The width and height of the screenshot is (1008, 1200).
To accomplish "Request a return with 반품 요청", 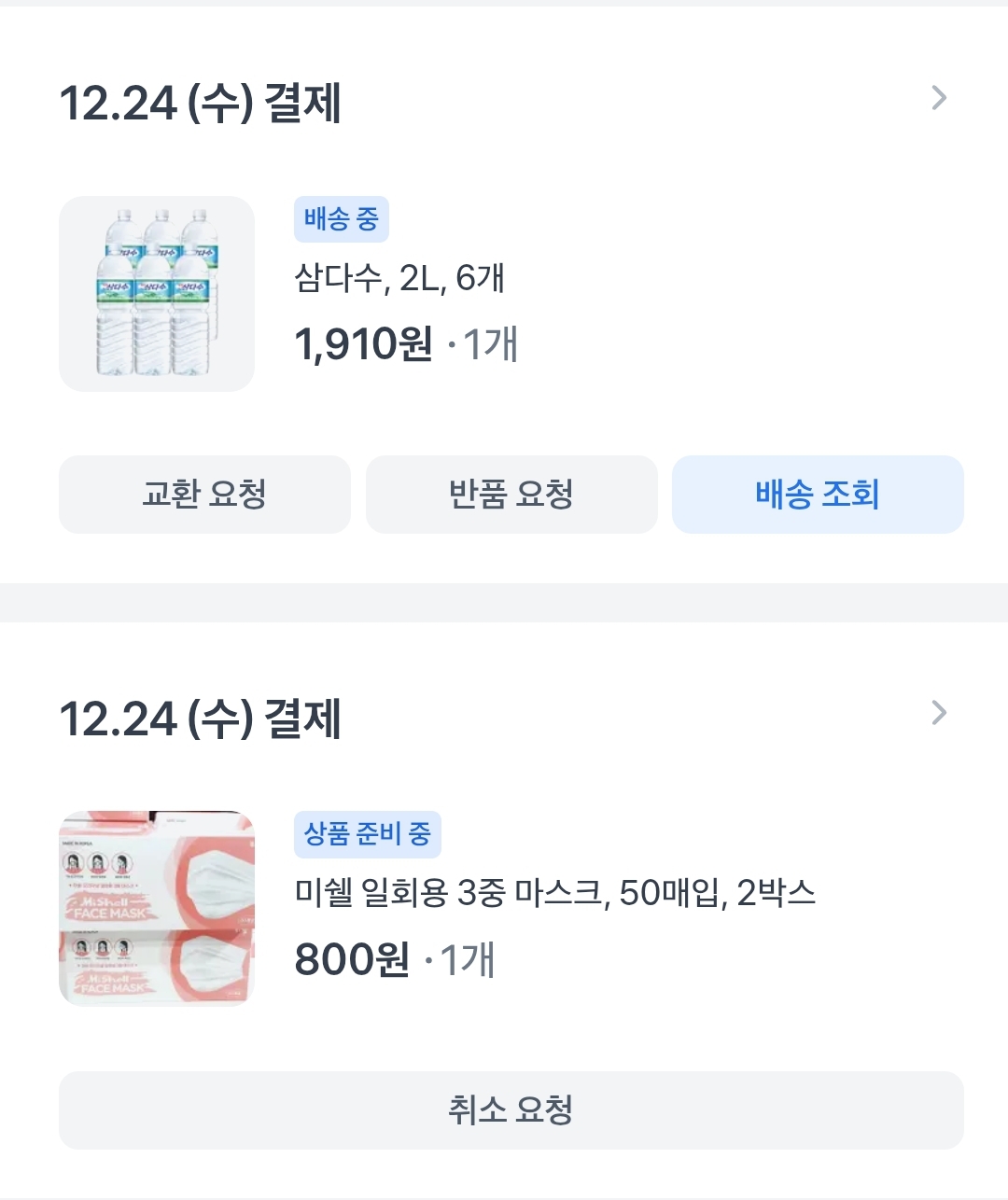I will [511, 495].
